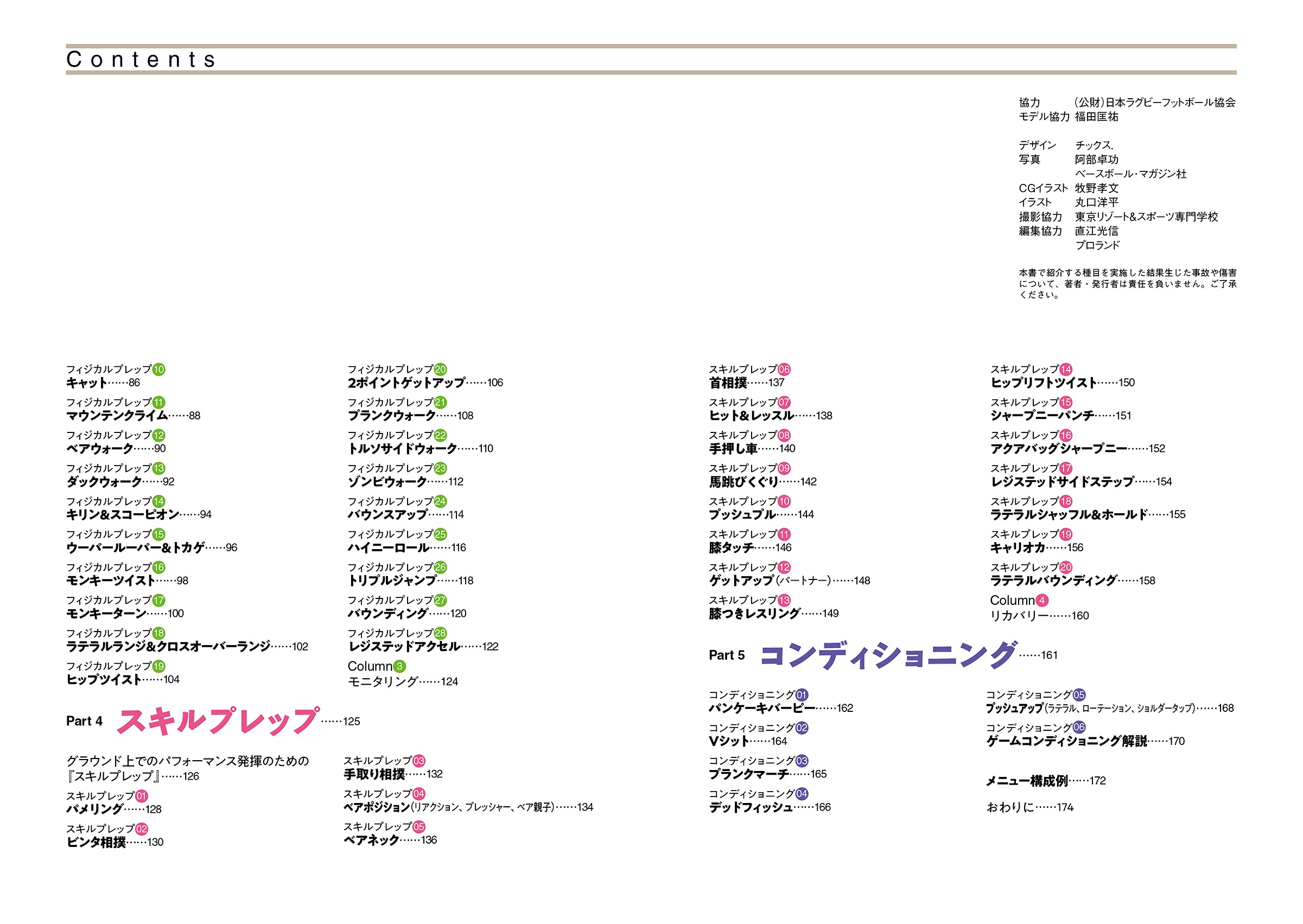Select 'プッシュアップ……168' entry
Screen dimensions: 1303x924
(1110, 708)
